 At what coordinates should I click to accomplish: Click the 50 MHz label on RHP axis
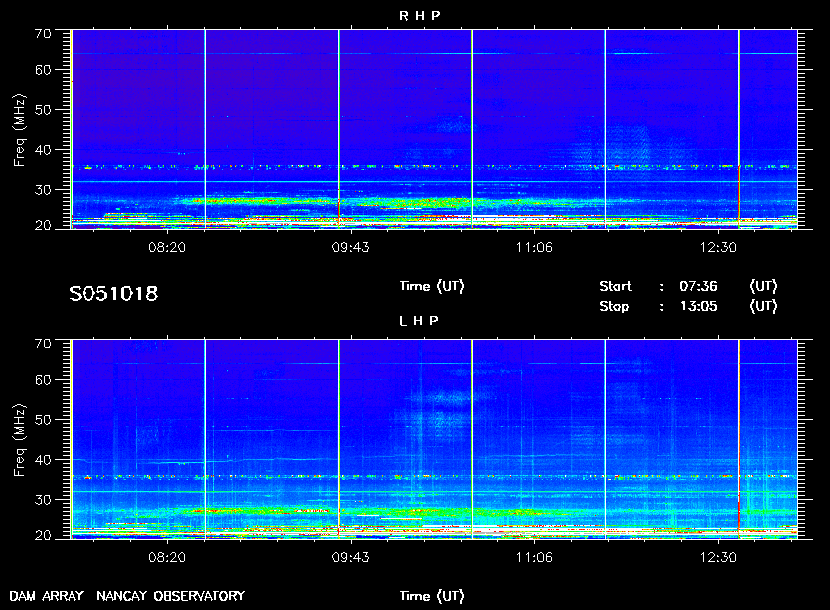click(x=43, y=110)
